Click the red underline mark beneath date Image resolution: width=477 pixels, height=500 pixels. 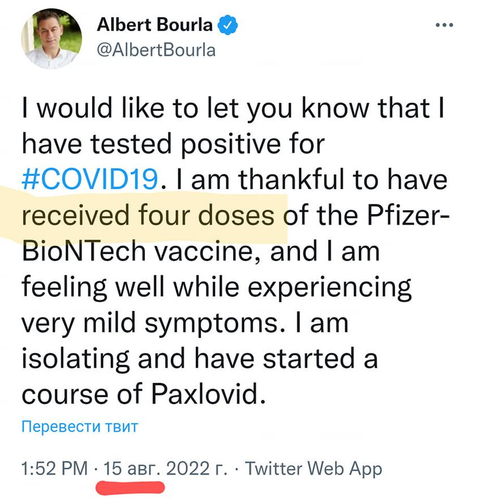pos(130,487)
